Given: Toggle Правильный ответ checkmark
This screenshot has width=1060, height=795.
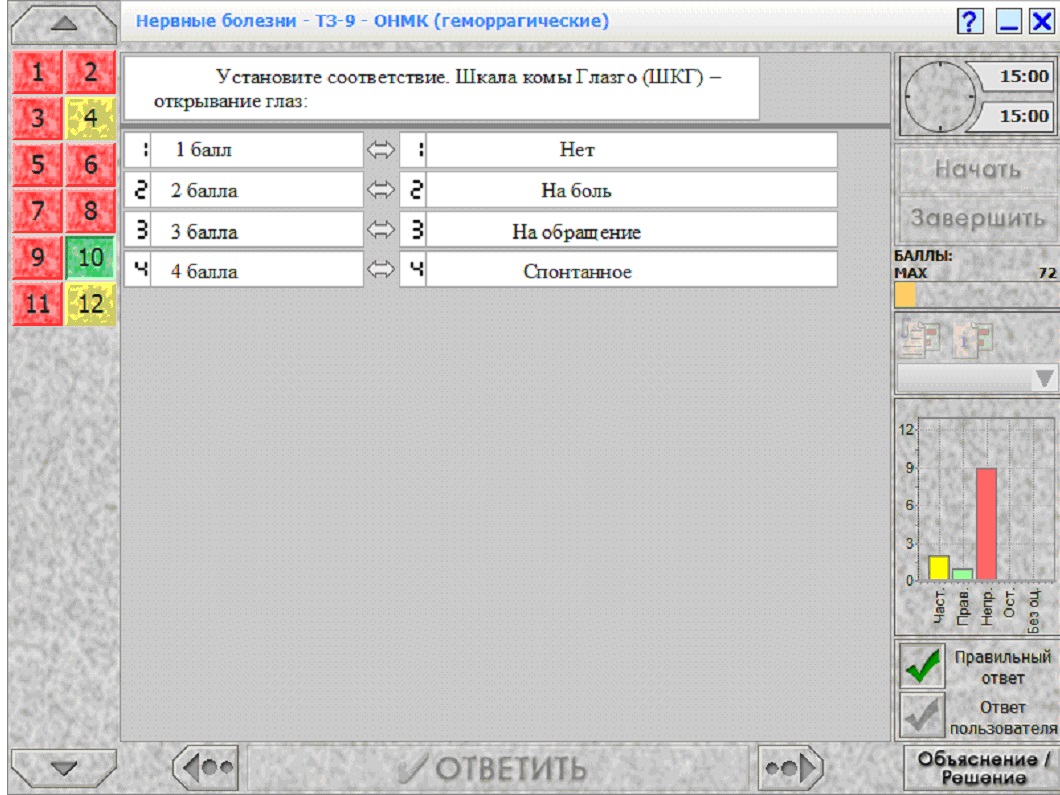Looking at the screenshot, I should 923,666.
